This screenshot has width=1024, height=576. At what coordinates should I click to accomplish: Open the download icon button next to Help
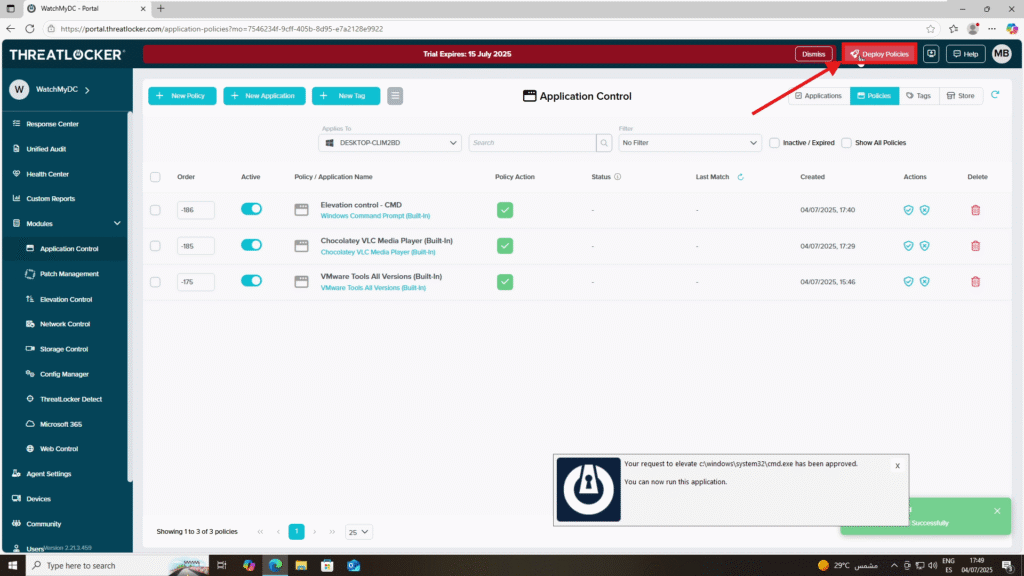tap(931, 54)
